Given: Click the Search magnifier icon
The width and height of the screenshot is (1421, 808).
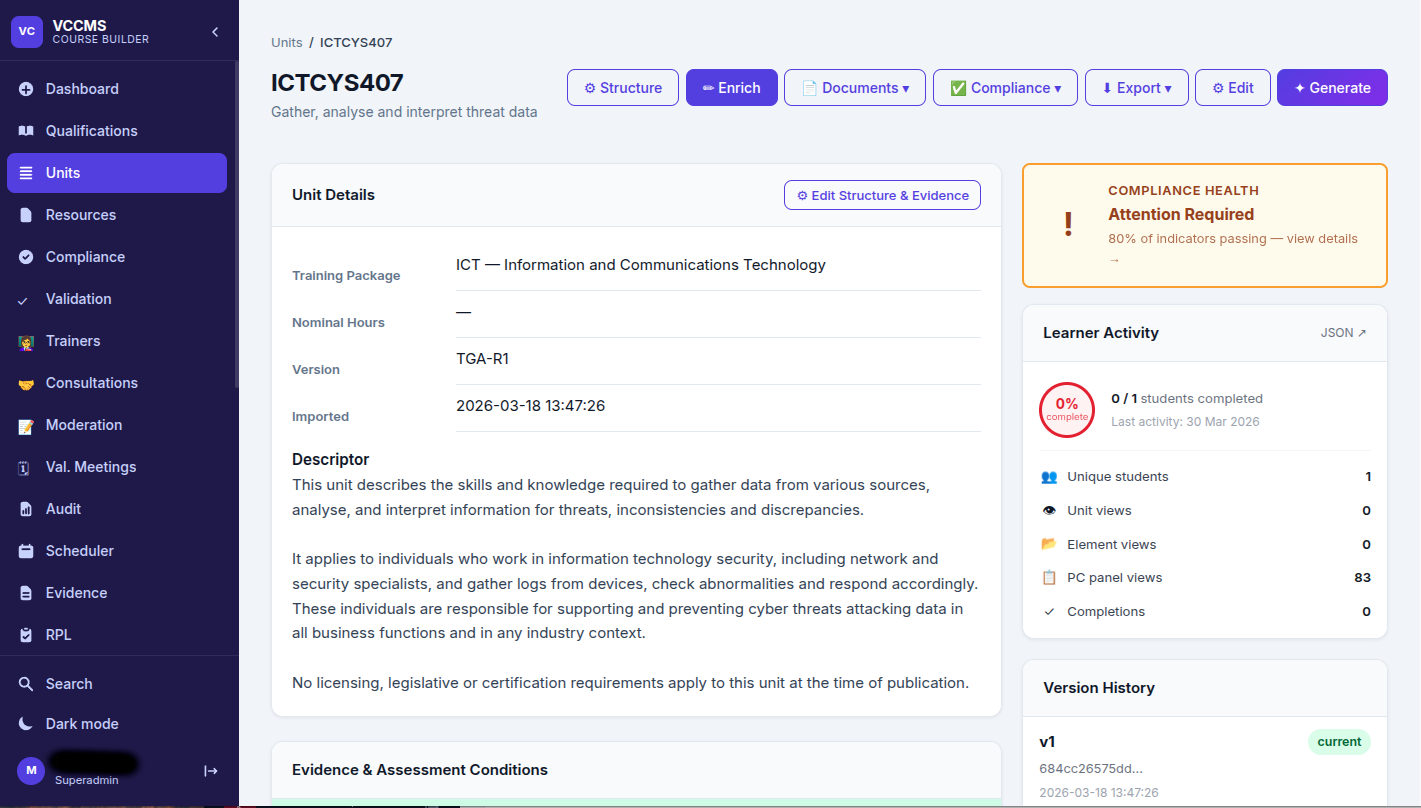Looking at the screenshot, I should click(26, 684).
